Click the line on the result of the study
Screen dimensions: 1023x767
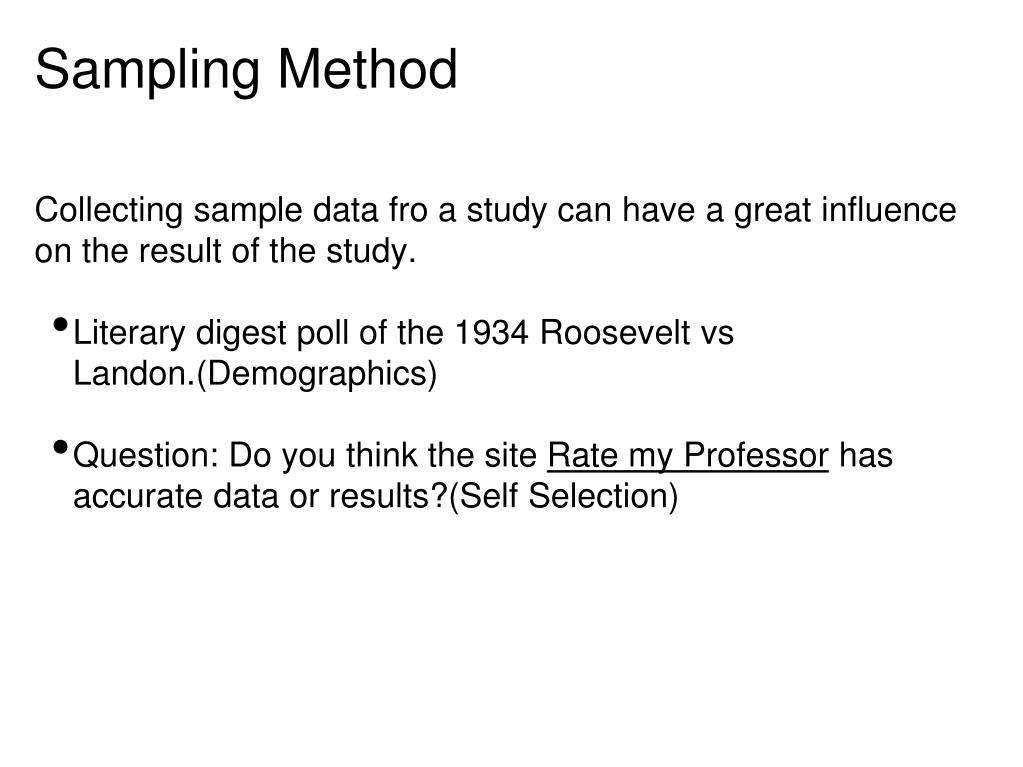[225, 251]
